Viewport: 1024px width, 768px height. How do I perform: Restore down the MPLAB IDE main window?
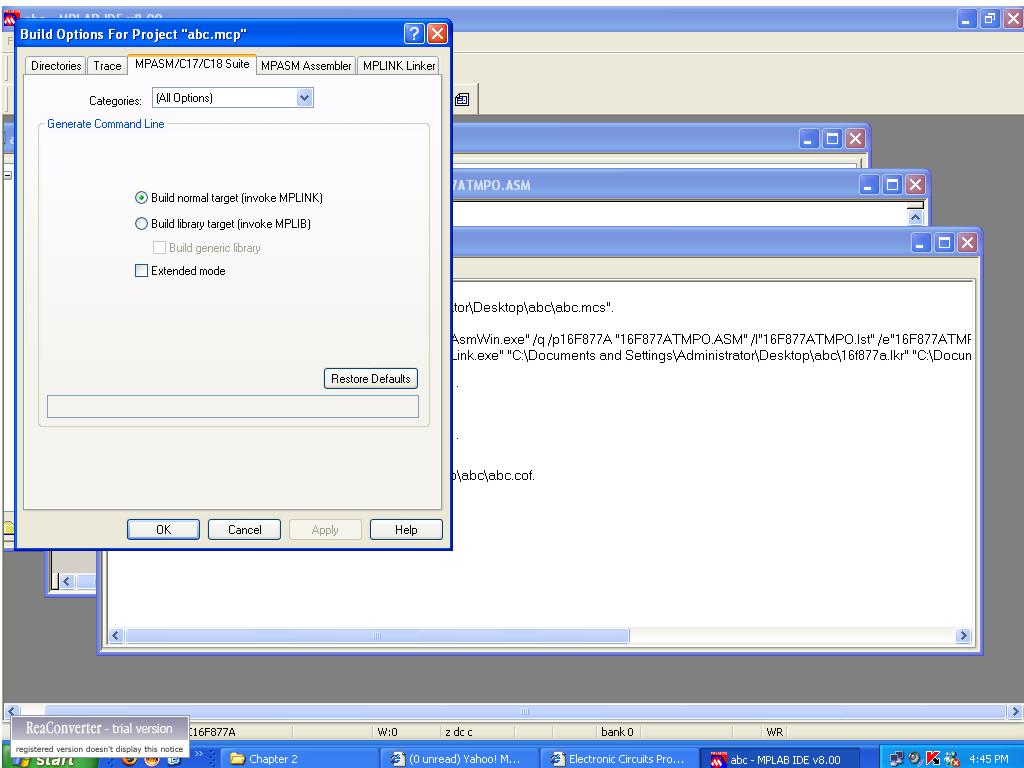point(991,18)
